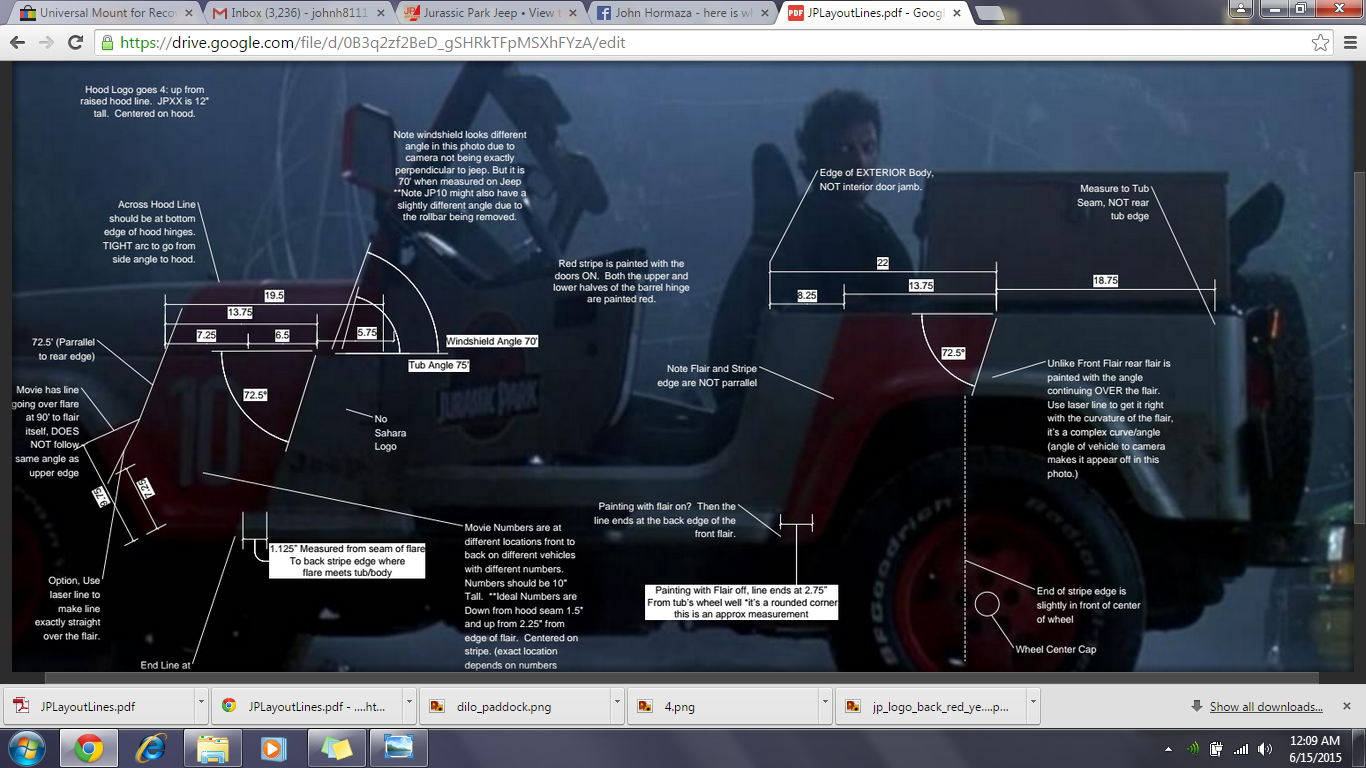Viewport: 1366px width, 768px height.
Task: Click the 'Windshield Angle 70' label
Action: [x=492, y=341]
